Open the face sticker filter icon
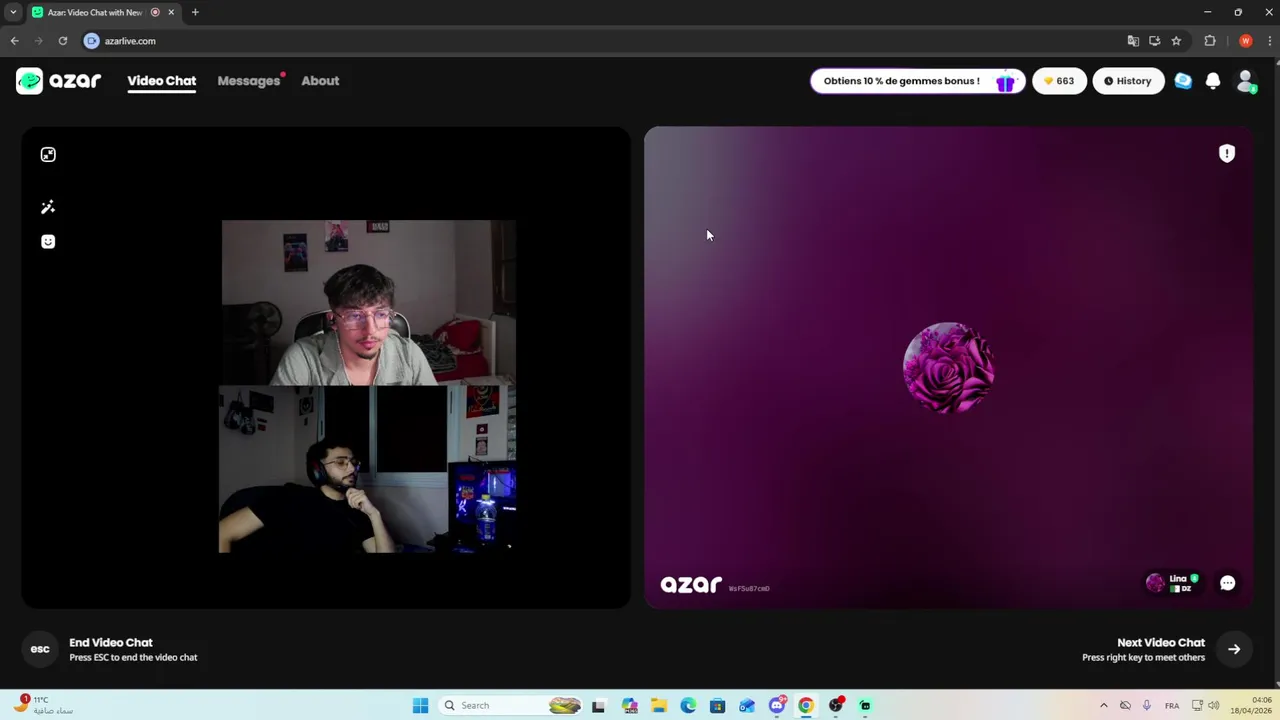The width and height of the screenshot is (1280, 720). [48, 241]
